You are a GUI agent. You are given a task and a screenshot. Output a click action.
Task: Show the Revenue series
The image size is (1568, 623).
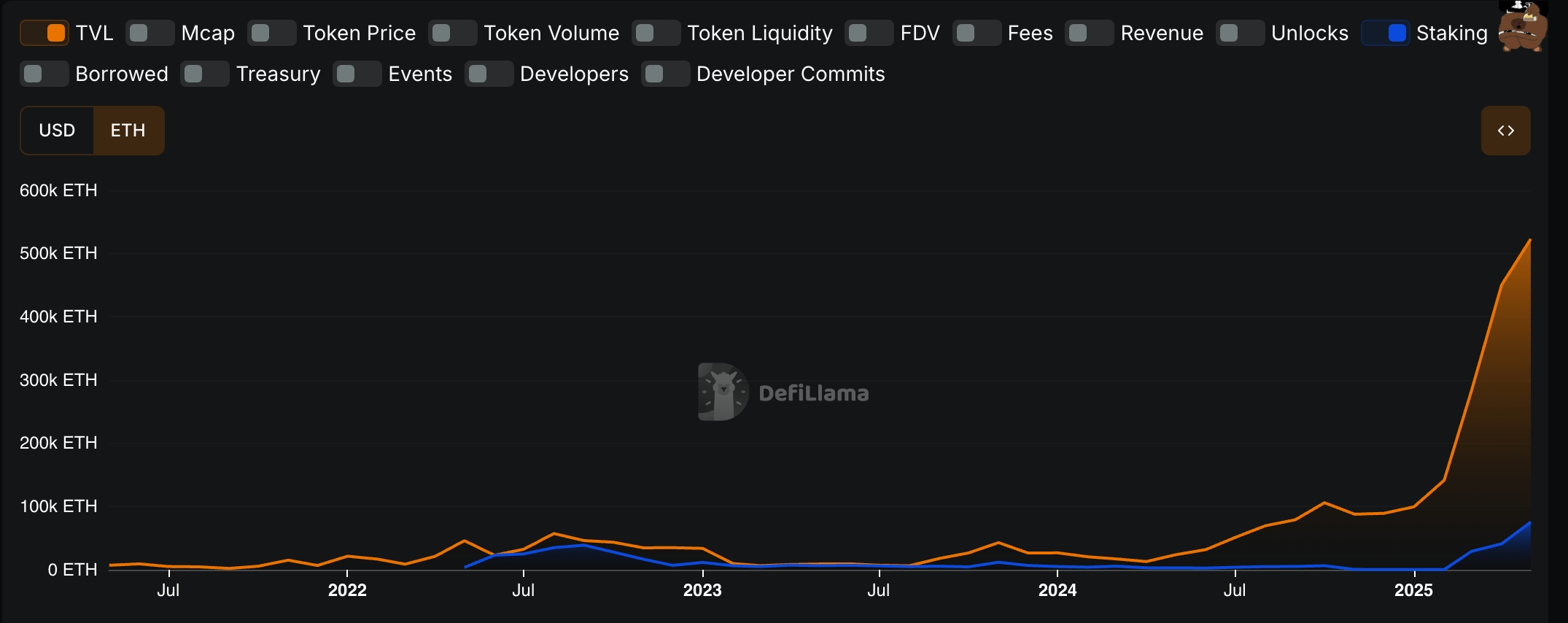pos(1089,34)
